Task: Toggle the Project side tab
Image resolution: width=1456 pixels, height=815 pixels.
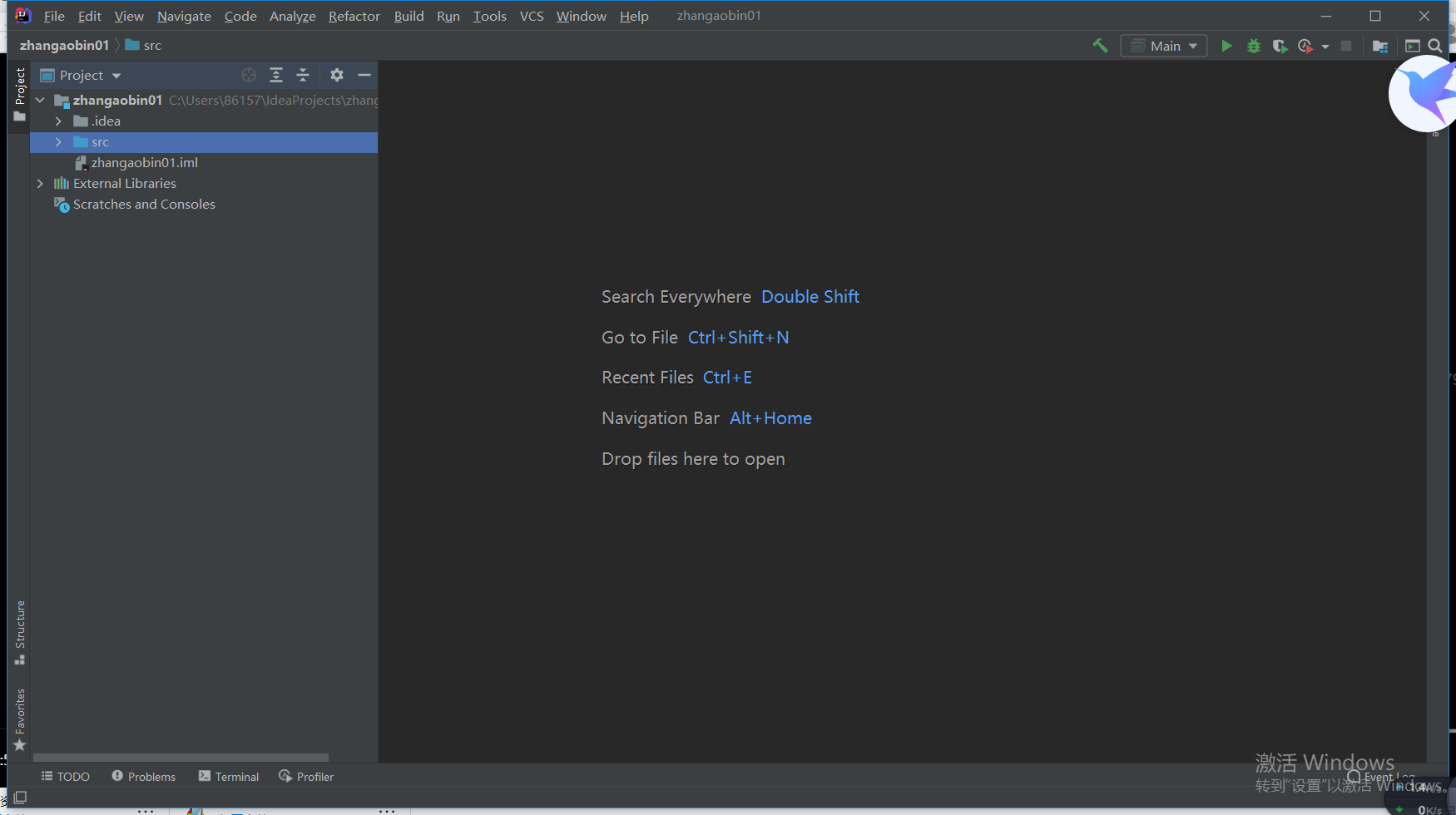Action: coord(20,95)
